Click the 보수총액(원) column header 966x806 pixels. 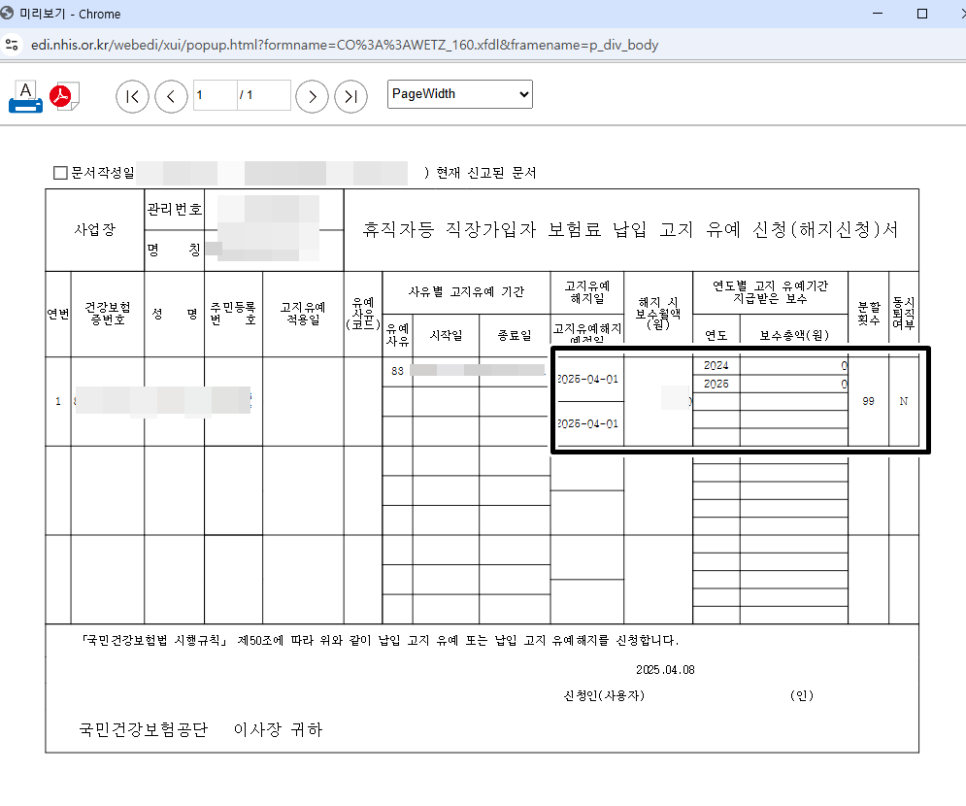point(794,335)
